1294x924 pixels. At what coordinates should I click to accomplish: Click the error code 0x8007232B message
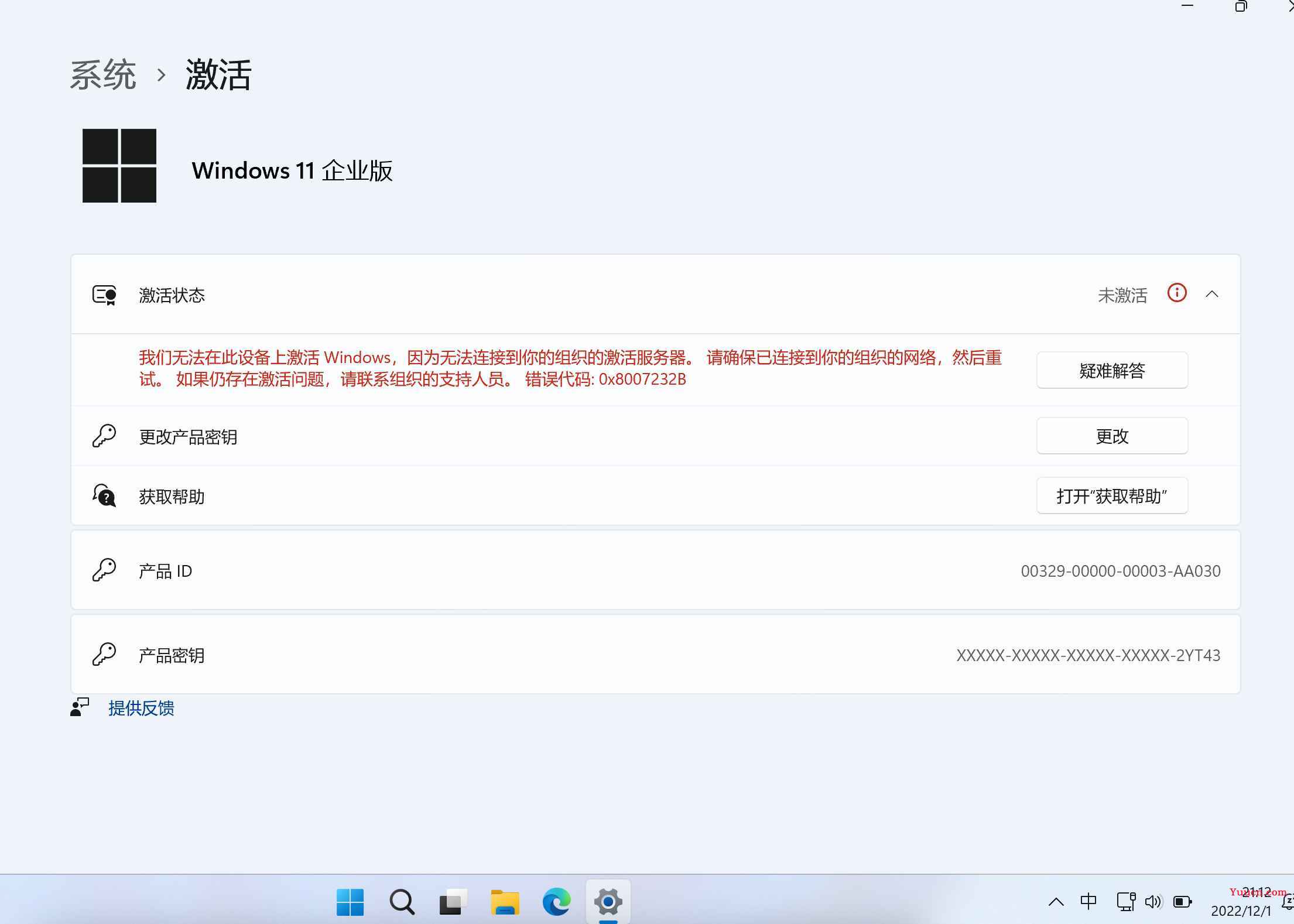tap(571, 368)
